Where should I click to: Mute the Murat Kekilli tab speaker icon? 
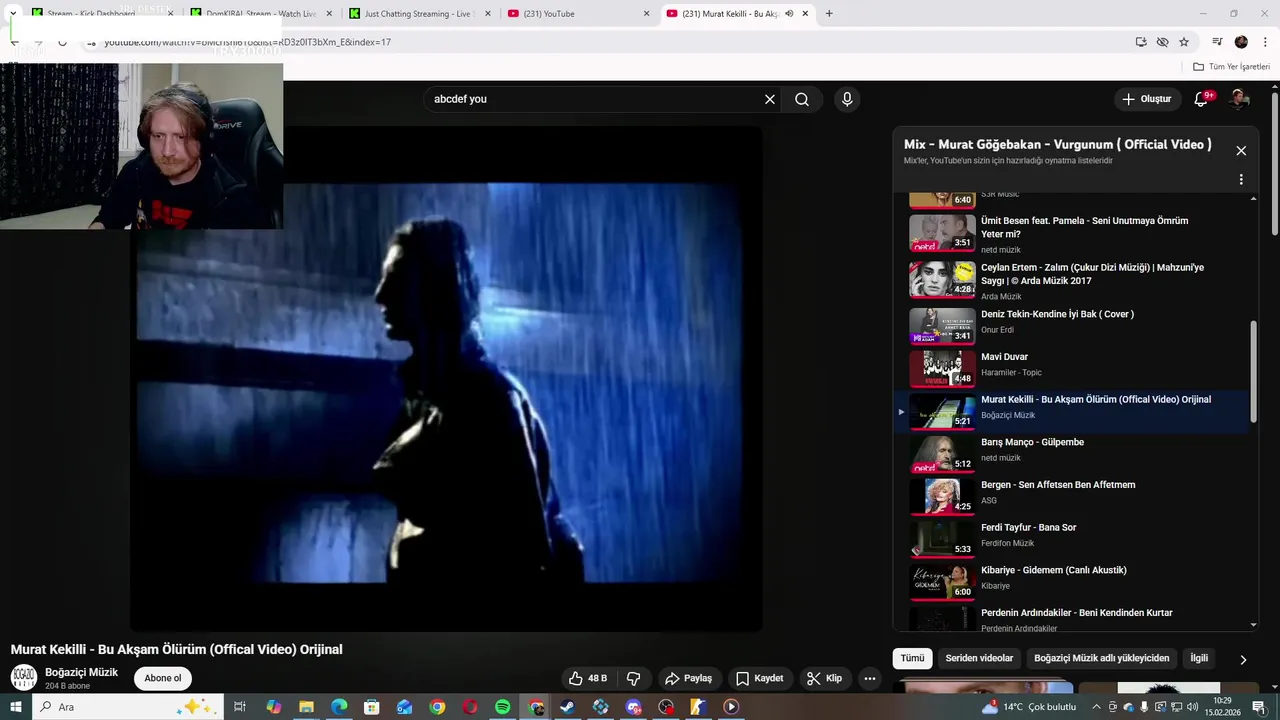tap(789, 14)
